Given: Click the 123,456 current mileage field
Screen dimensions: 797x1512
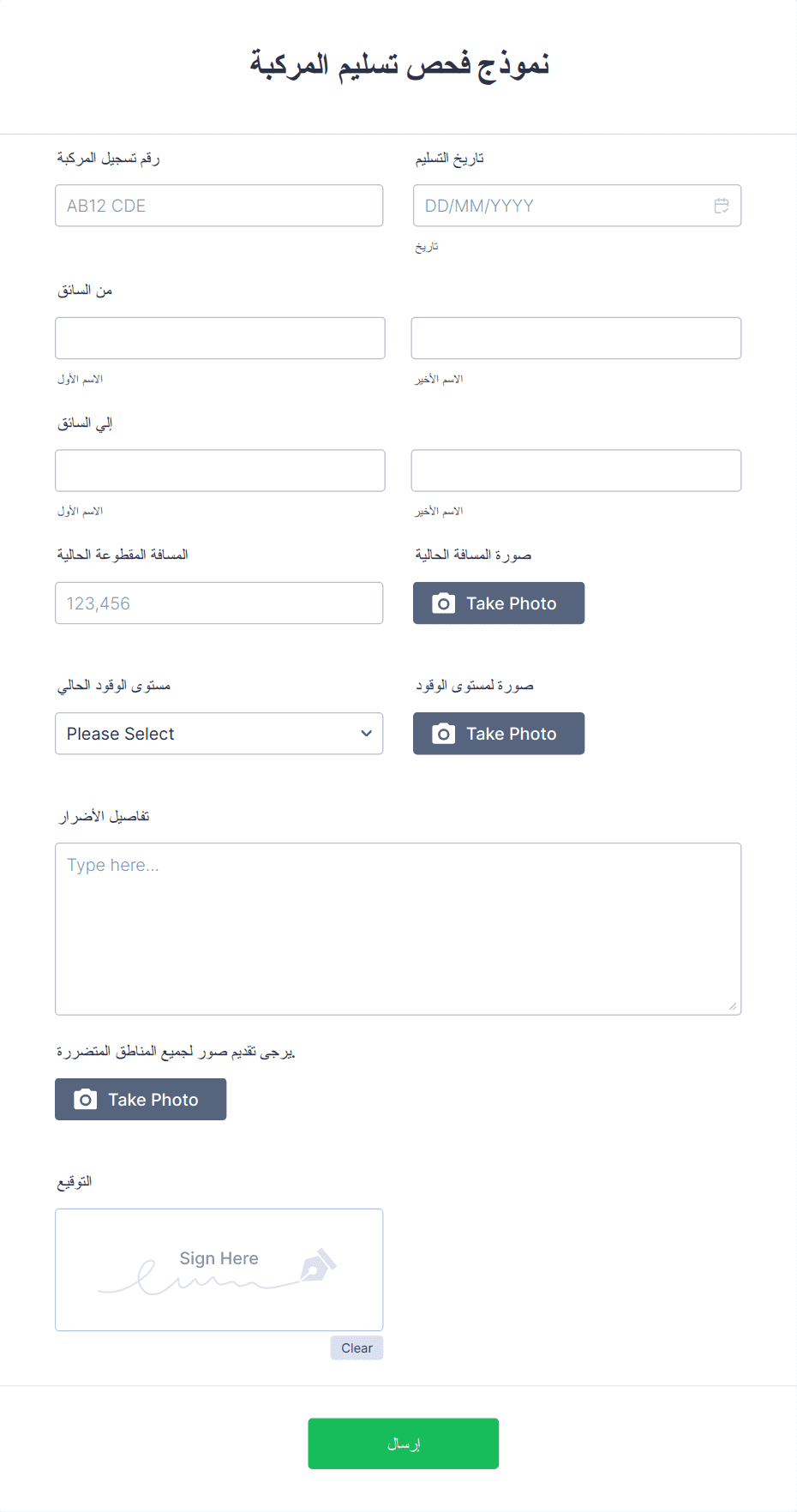Looking at the screenshot, I should tap(219, 603).
